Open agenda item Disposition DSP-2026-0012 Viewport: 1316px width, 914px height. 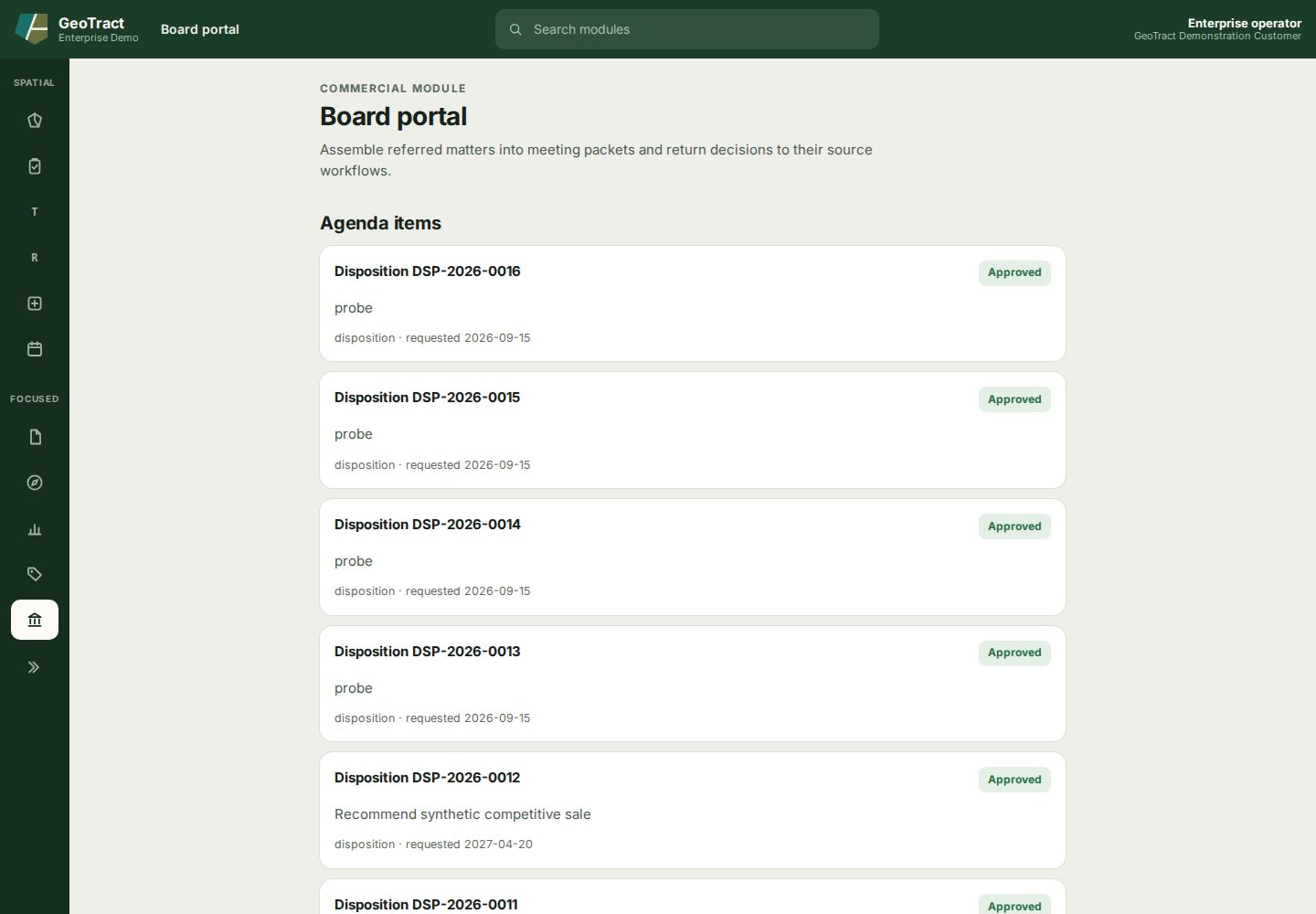click(x=693, y=810)
